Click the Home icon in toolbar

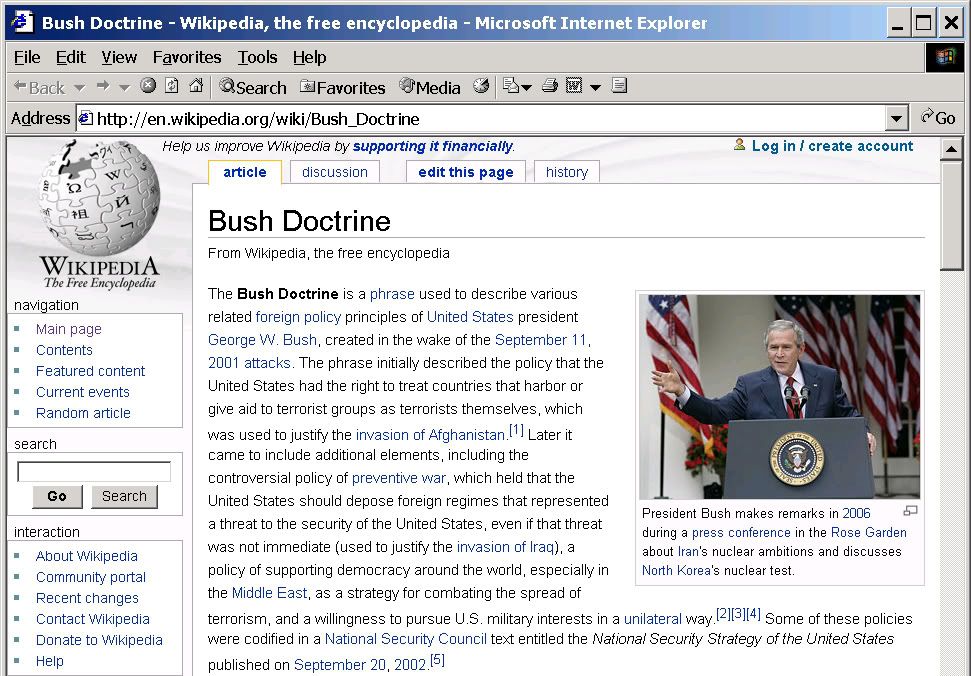tap(196, 85)
